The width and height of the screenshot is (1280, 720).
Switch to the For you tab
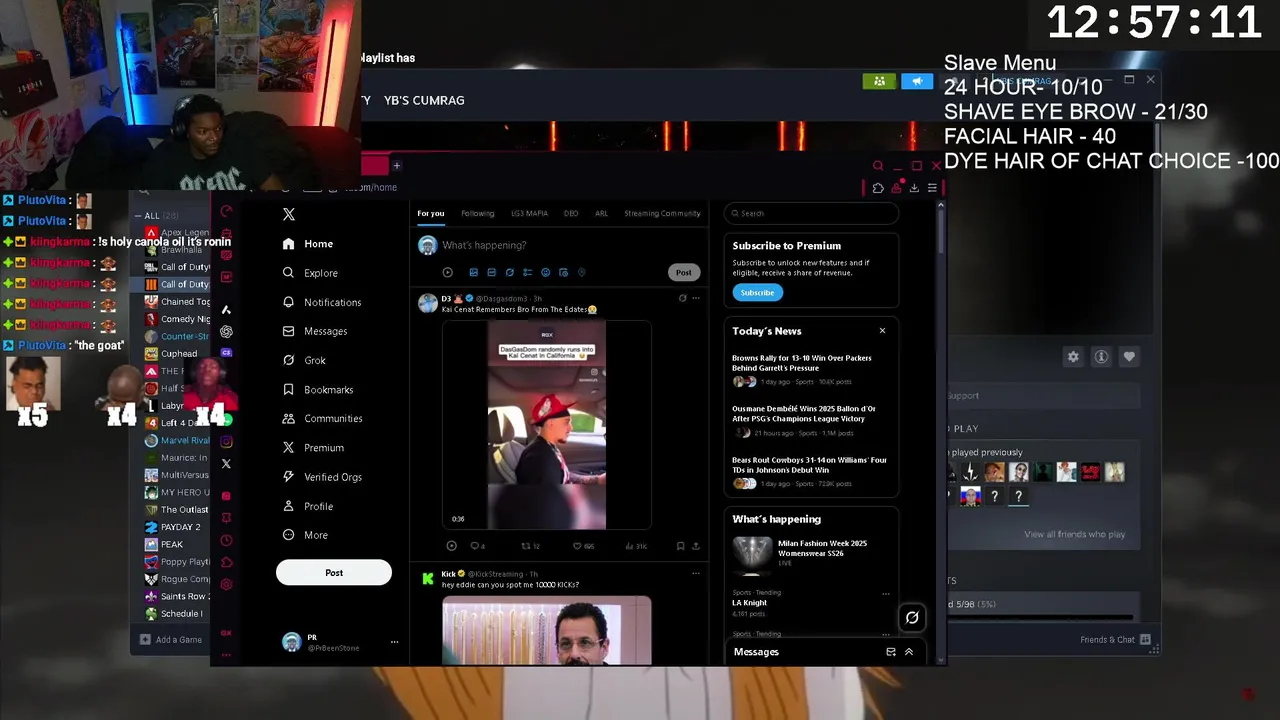point(431,213)
